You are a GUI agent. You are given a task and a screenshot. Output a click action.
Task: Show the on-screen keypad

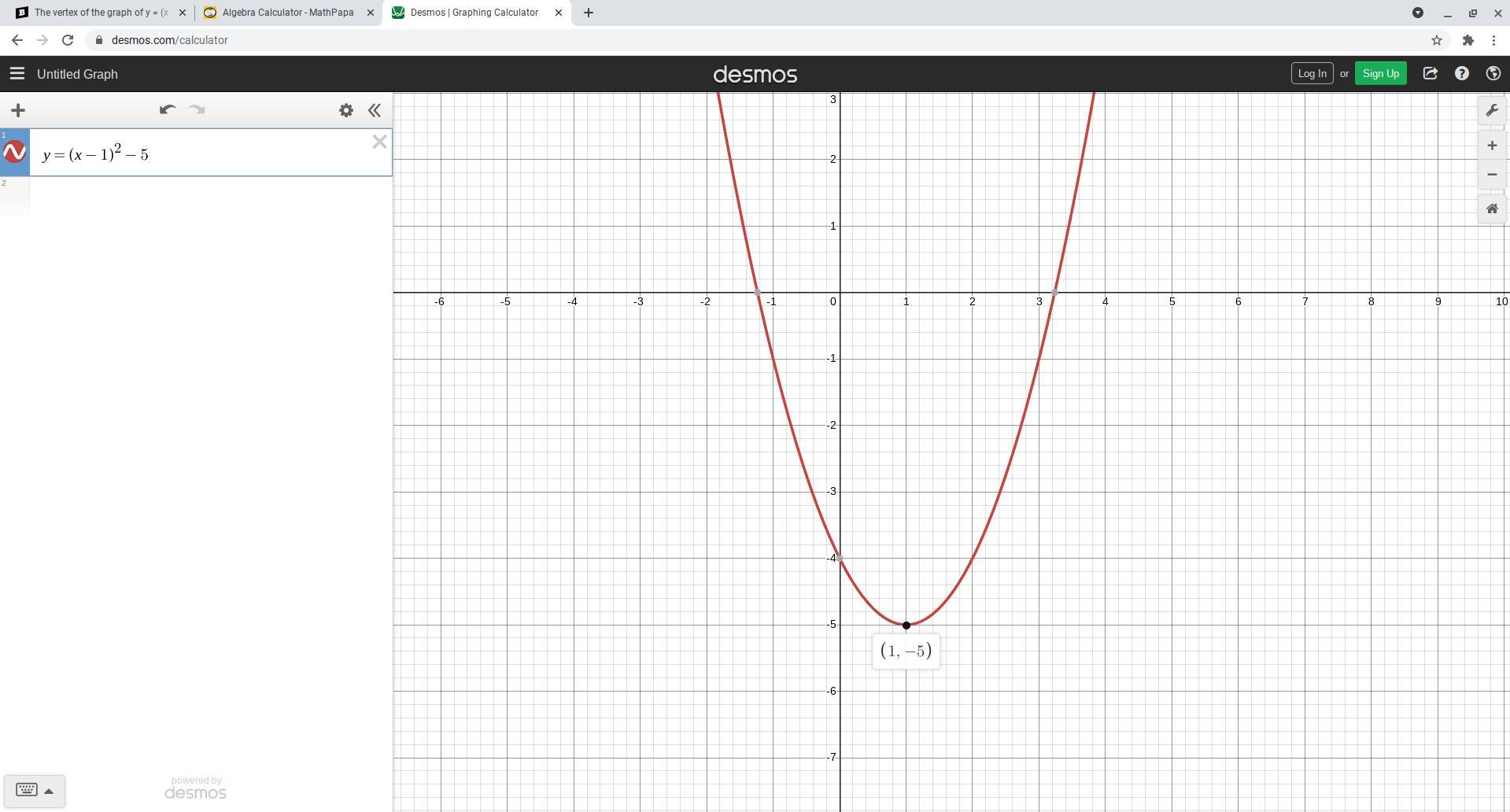coord(26,790)
